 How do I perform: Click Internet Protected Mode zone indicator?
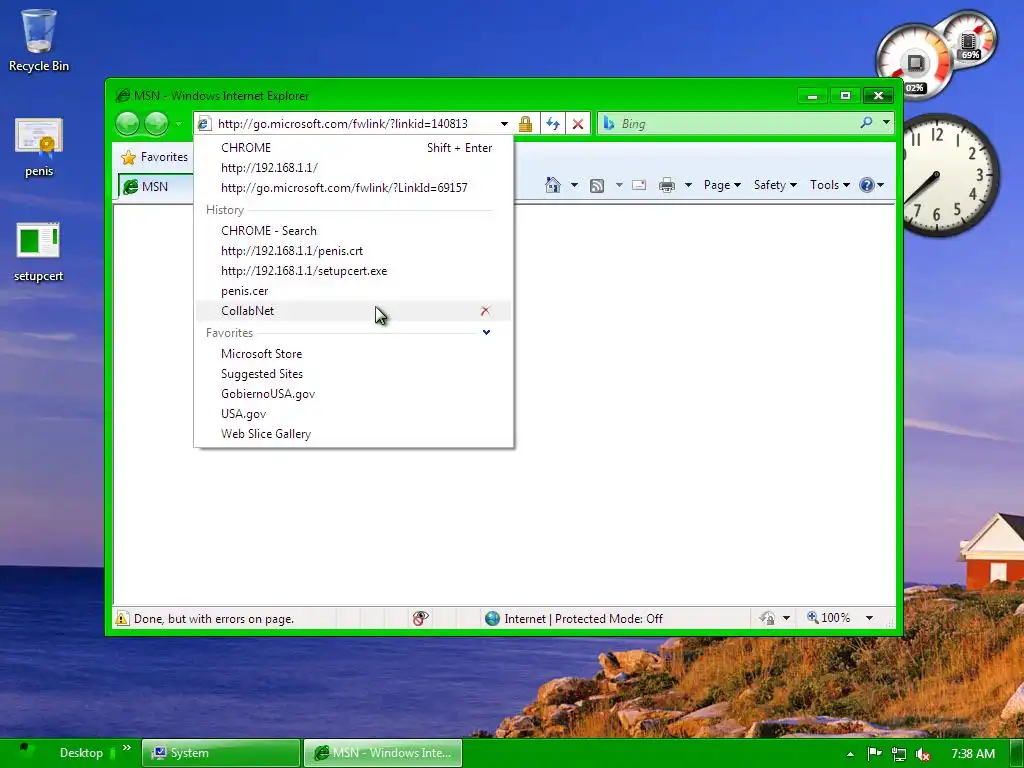[574, 618]
